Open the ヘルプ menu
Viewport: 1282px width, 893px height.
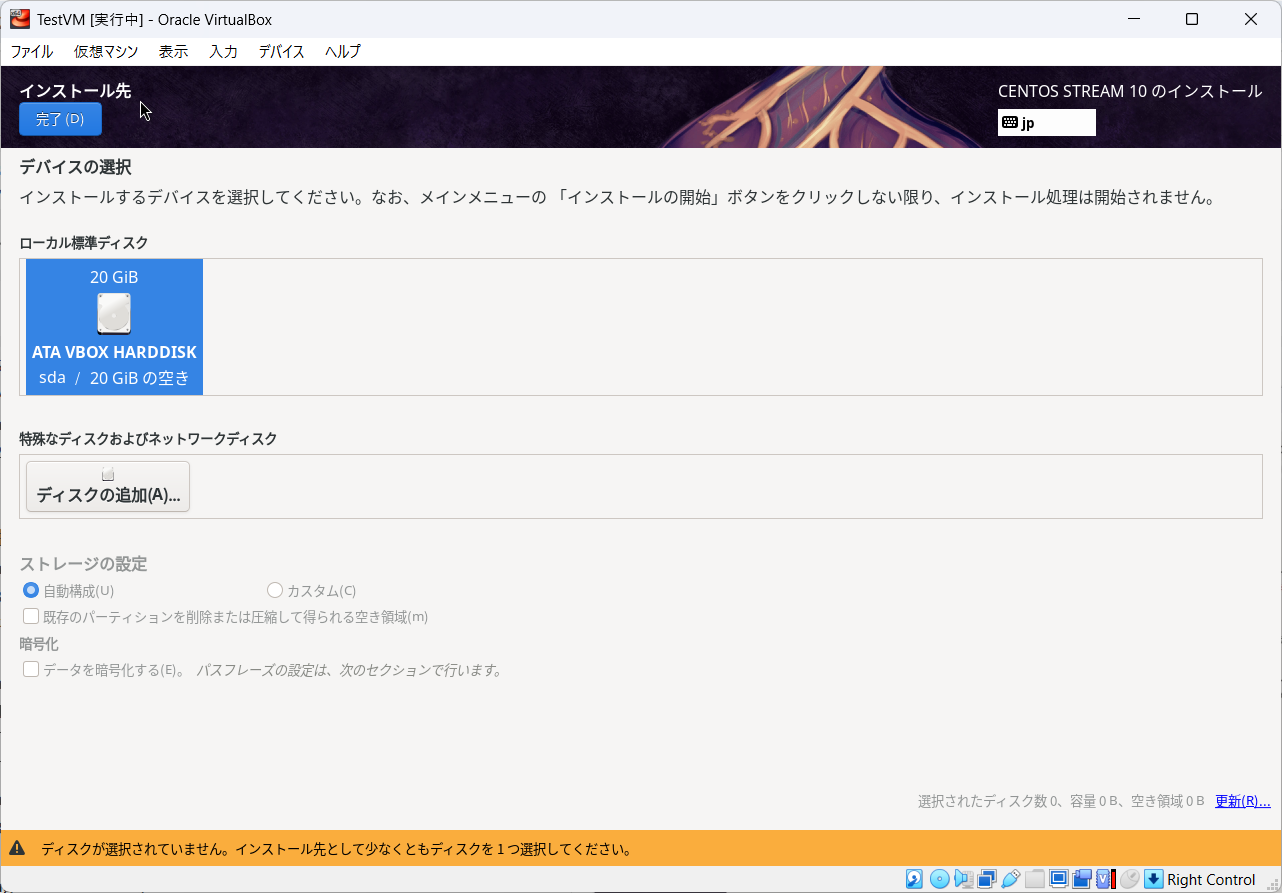pos(342,51)
